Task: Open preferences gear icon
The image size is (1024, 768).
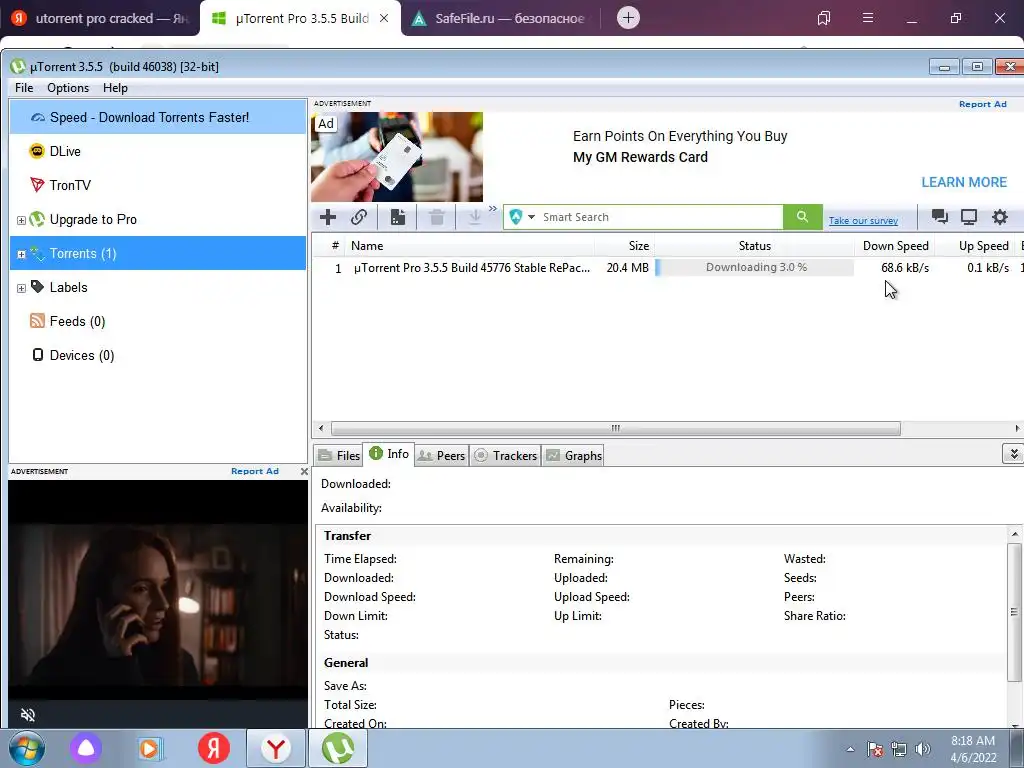Action: pos(1000,217)
